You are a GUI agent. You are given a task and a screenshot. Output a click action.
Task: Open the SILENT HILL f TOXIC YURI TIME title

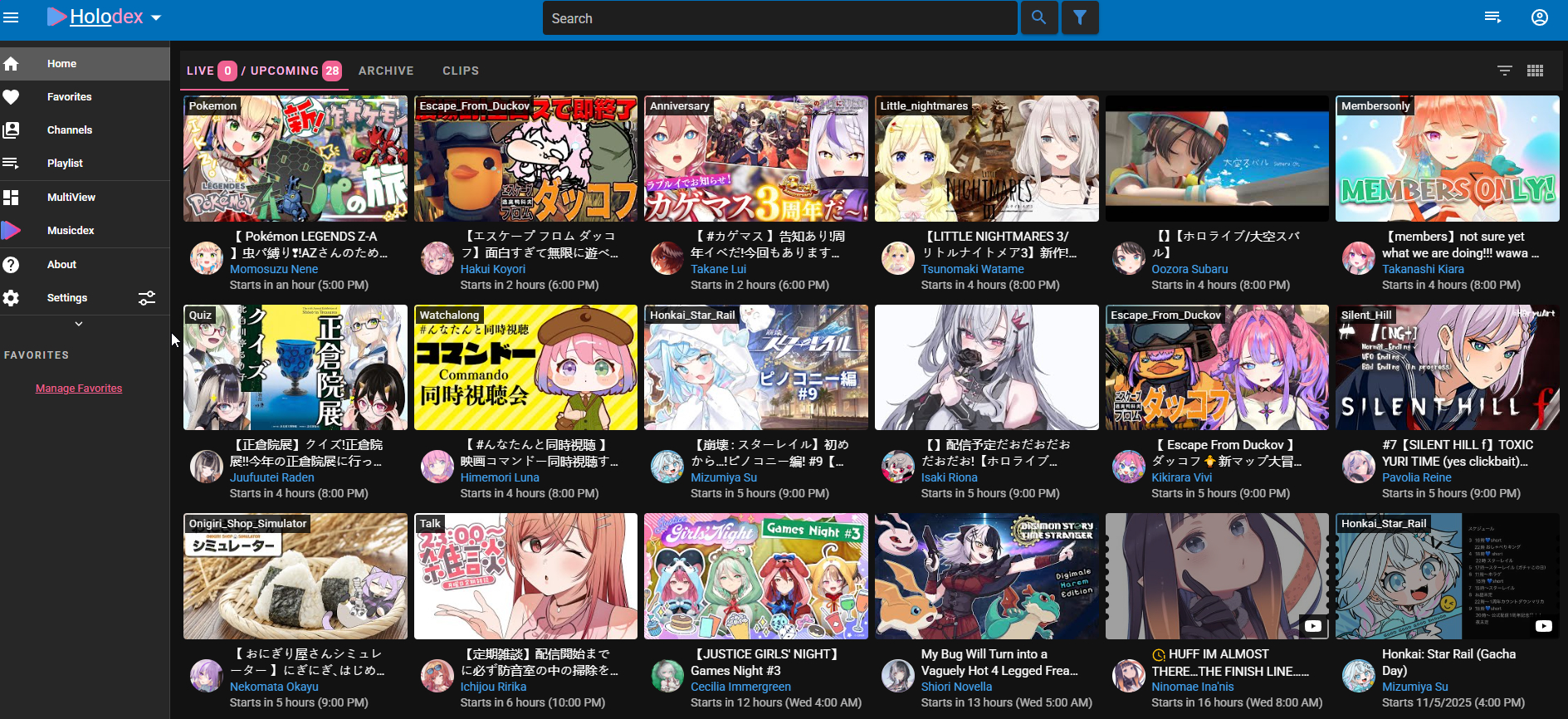tap(1458, 453)
